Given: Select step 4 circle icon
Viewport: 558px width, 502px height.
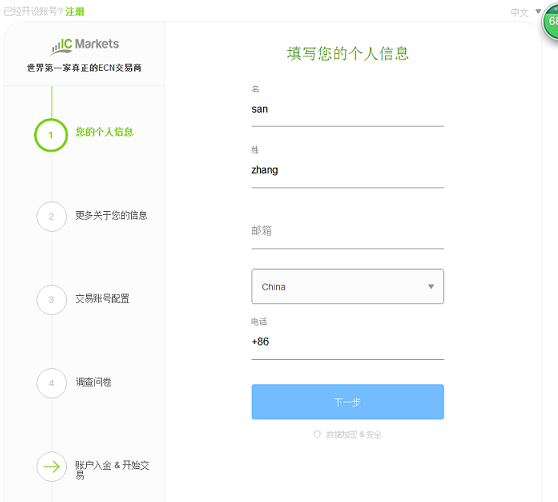Looking at the screenshot, I should click(51, 383).
